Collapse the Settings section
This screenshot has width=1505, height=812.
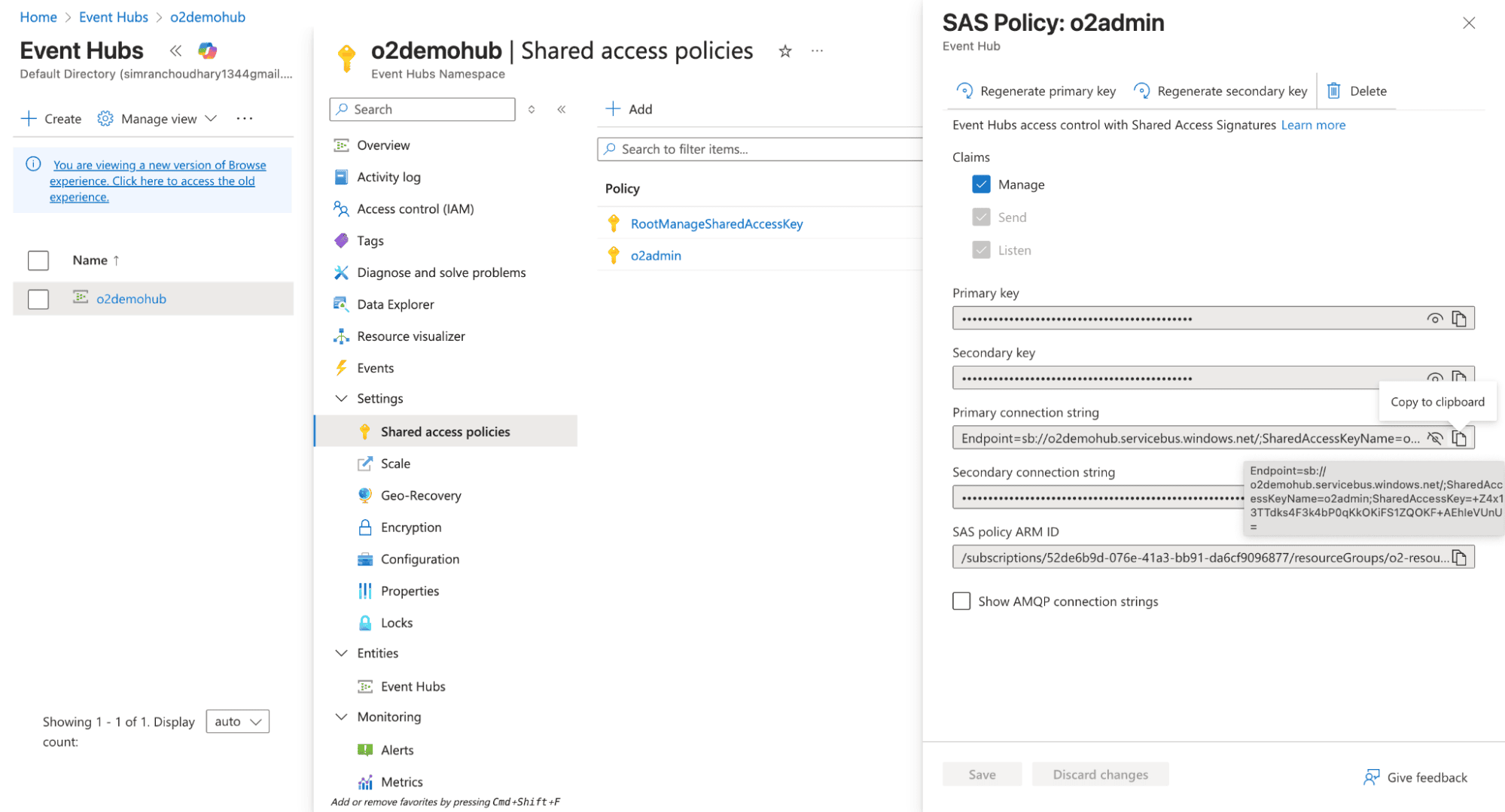tap(341, 399)
